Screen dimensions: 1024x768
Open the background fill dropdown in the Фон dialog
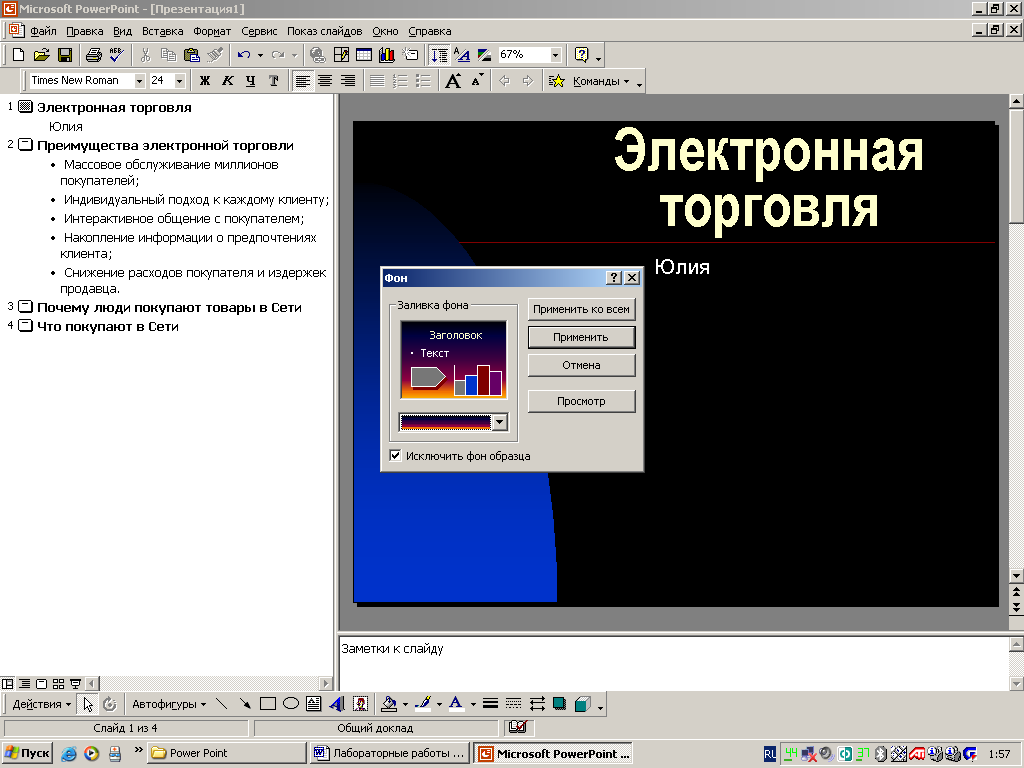point(499,422)
